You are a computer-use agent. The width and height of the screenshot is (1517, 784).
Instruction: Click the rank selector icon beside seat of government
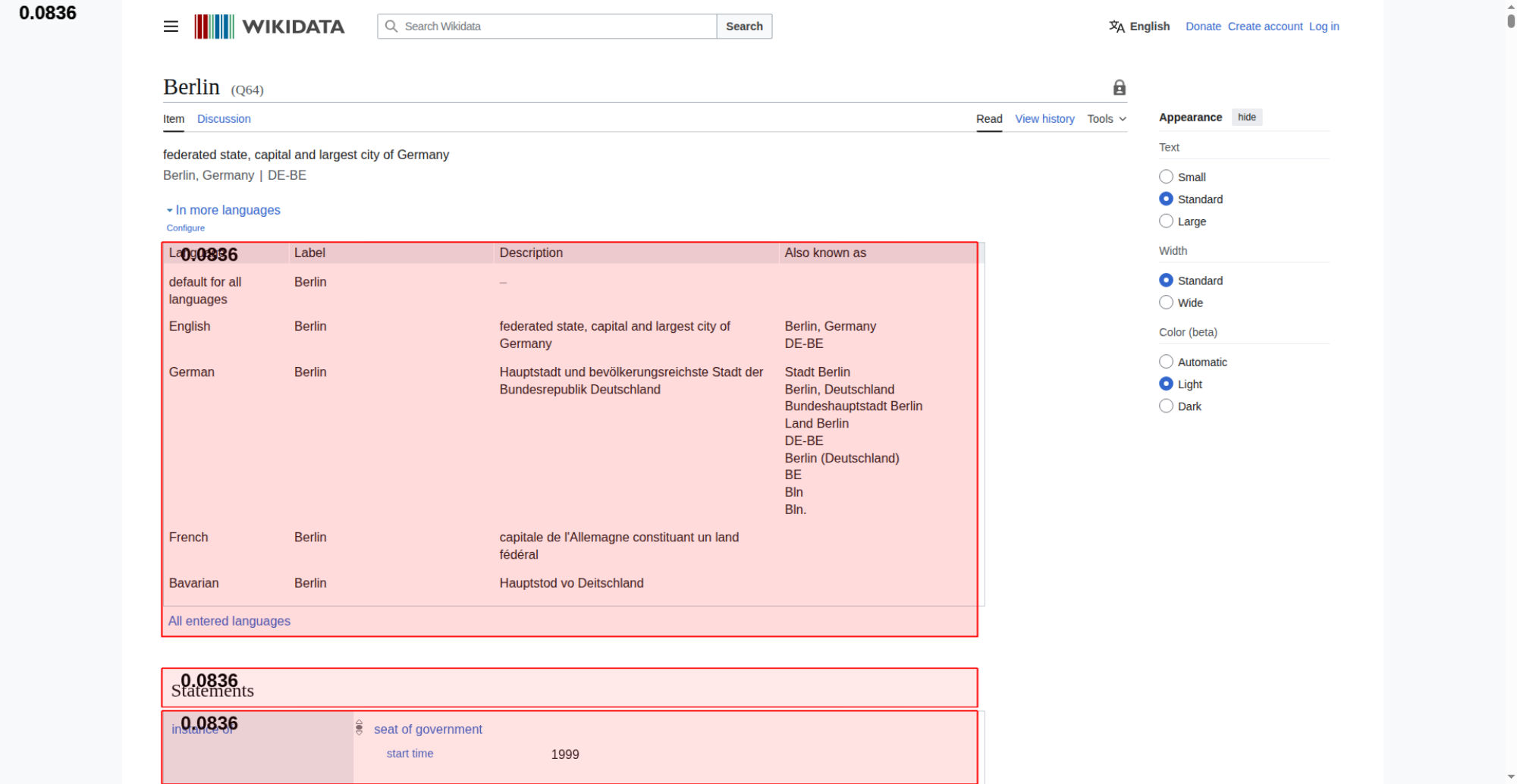[x=360, y=728]
